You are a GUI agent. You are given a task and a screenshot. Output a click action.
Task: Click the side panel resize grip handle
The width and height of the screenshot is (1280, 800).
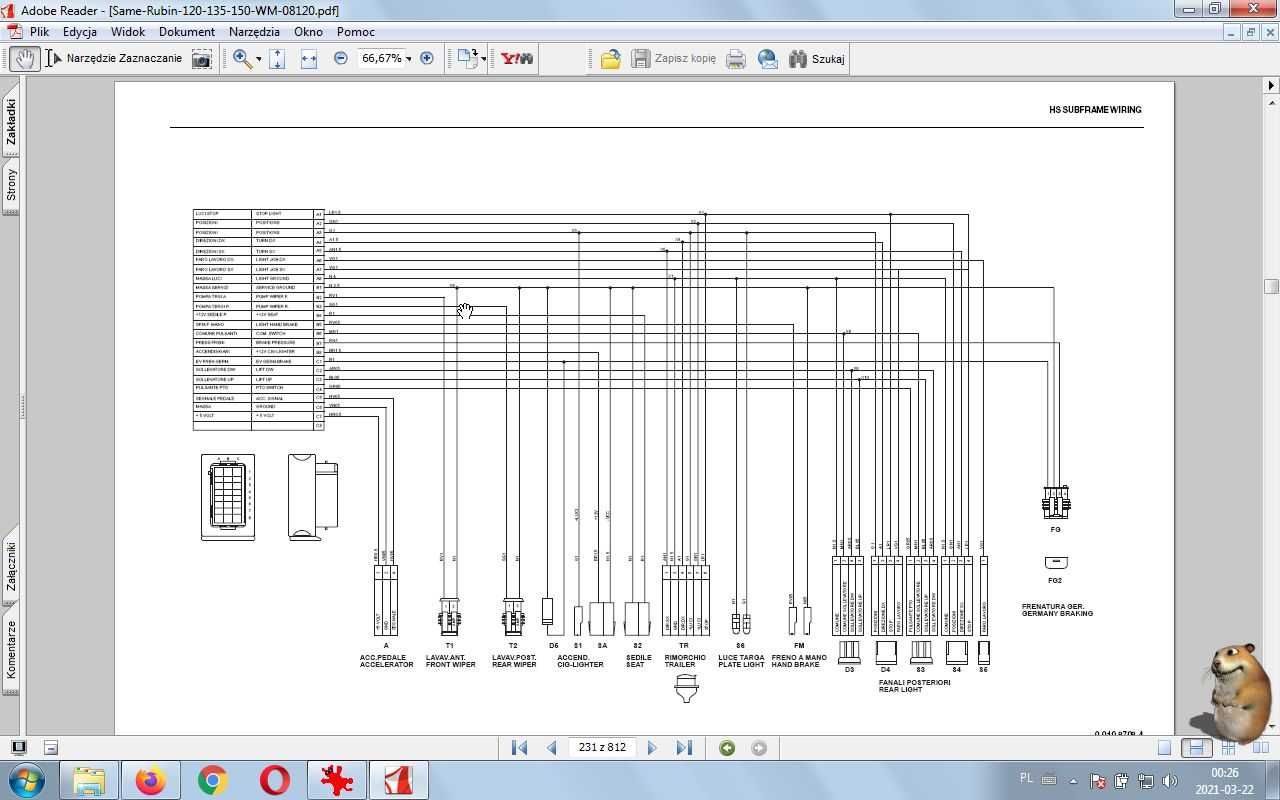pos(23,407)
